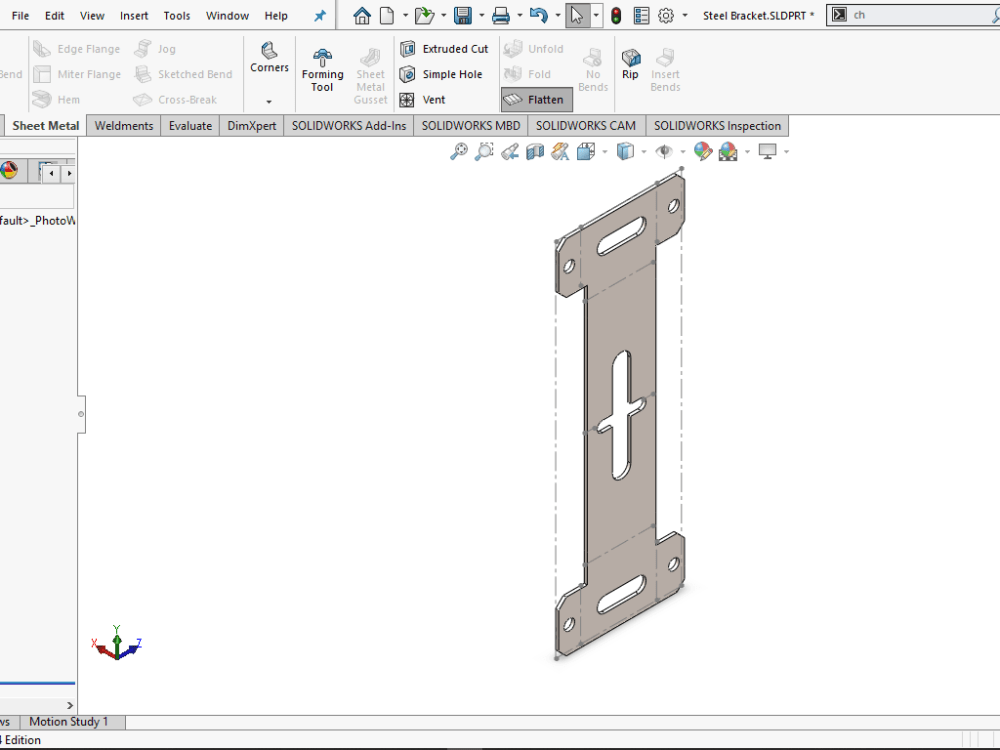Open the View Orientation dropdown
This screenshot has width=1000, height=750.
click(x=604, y=151)
